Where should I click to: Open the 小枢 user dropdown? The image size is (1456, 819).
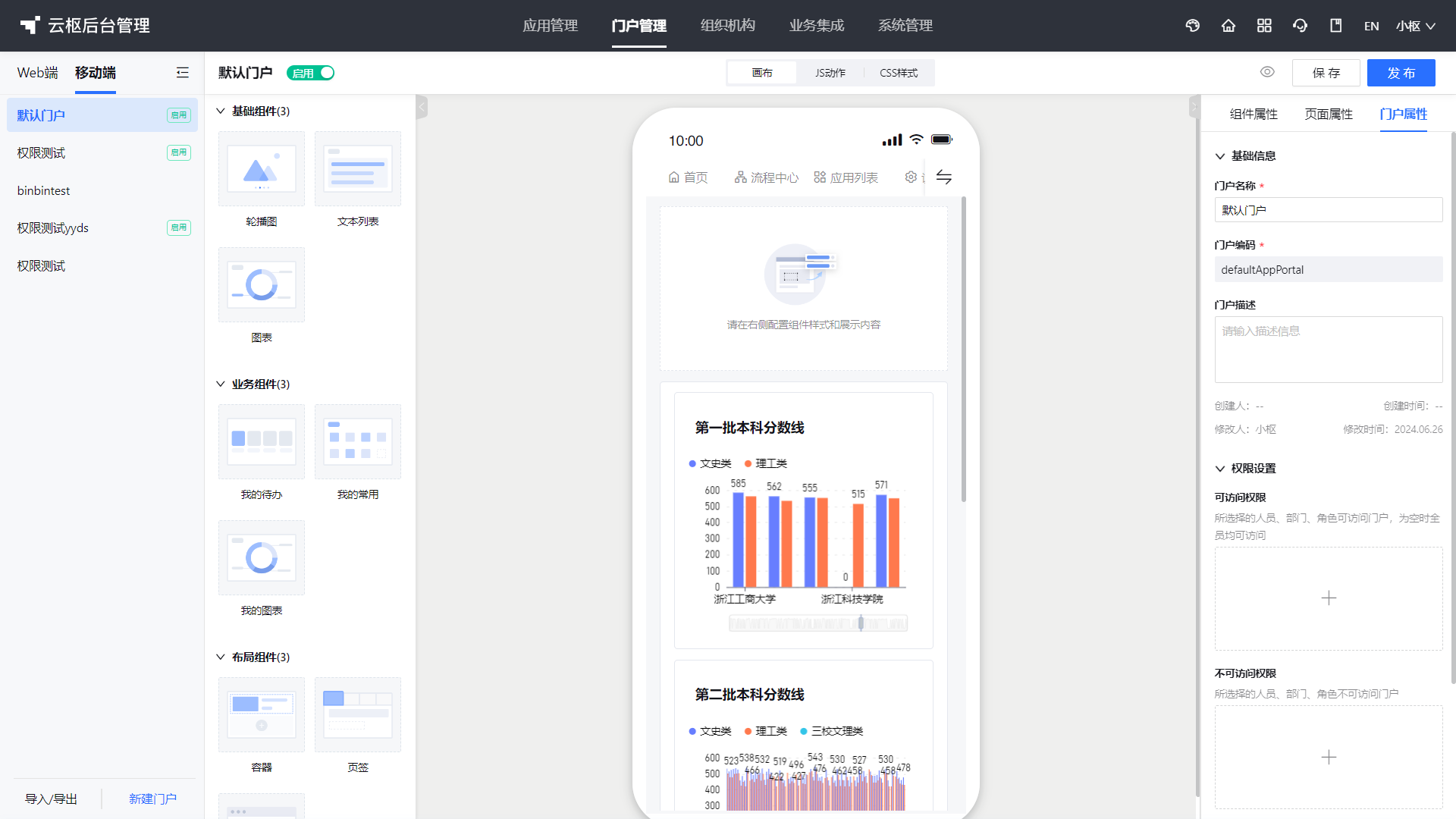pyautogui.click(x=1416, y=26)
